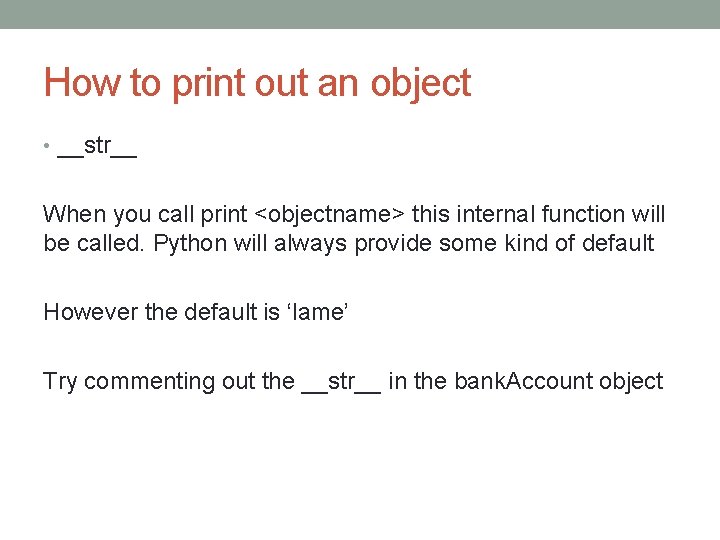This screenshot has height=540, width=720.
Task: Click the slide title 'How to print out an object'
Action: coord(258,84)
